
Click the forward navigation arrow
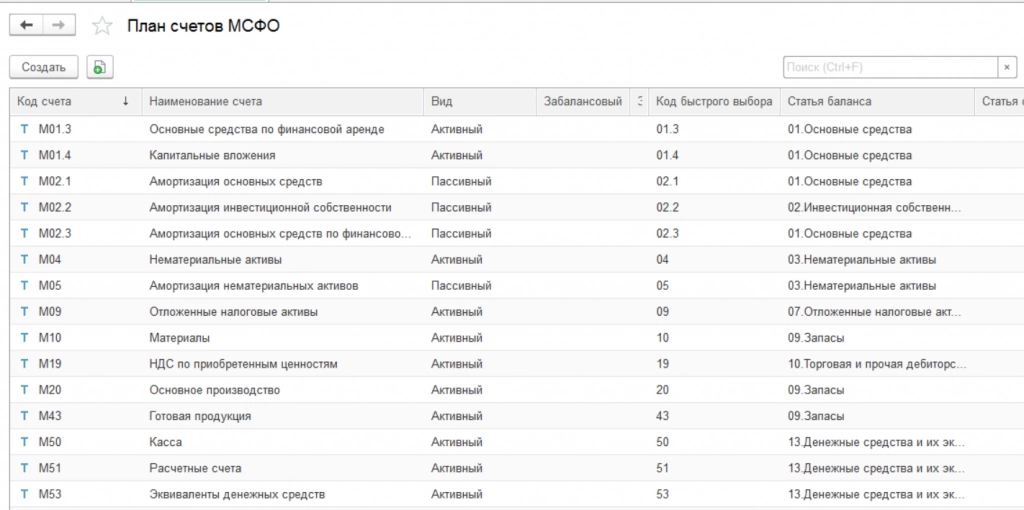coord(58,26)
